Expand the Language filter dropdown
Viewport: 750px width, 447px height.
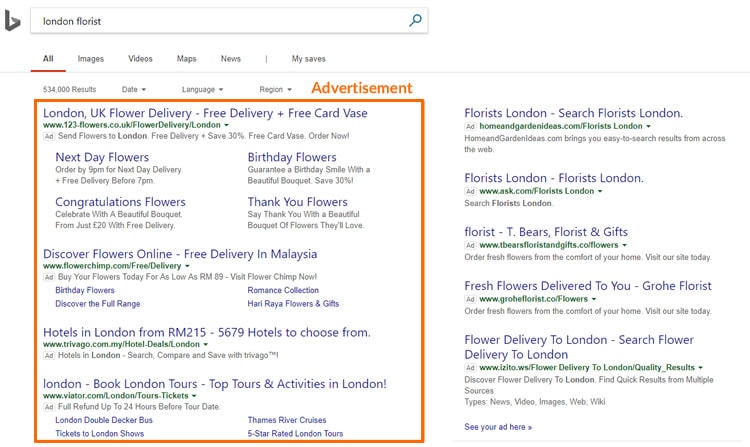tap(202, 89)
